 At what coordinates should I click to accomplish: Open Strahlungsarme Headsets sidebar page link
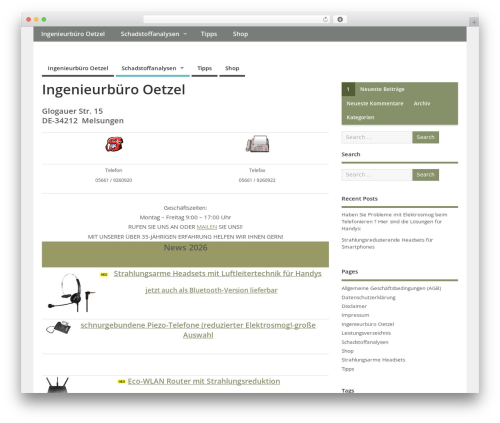click(373, 360)
